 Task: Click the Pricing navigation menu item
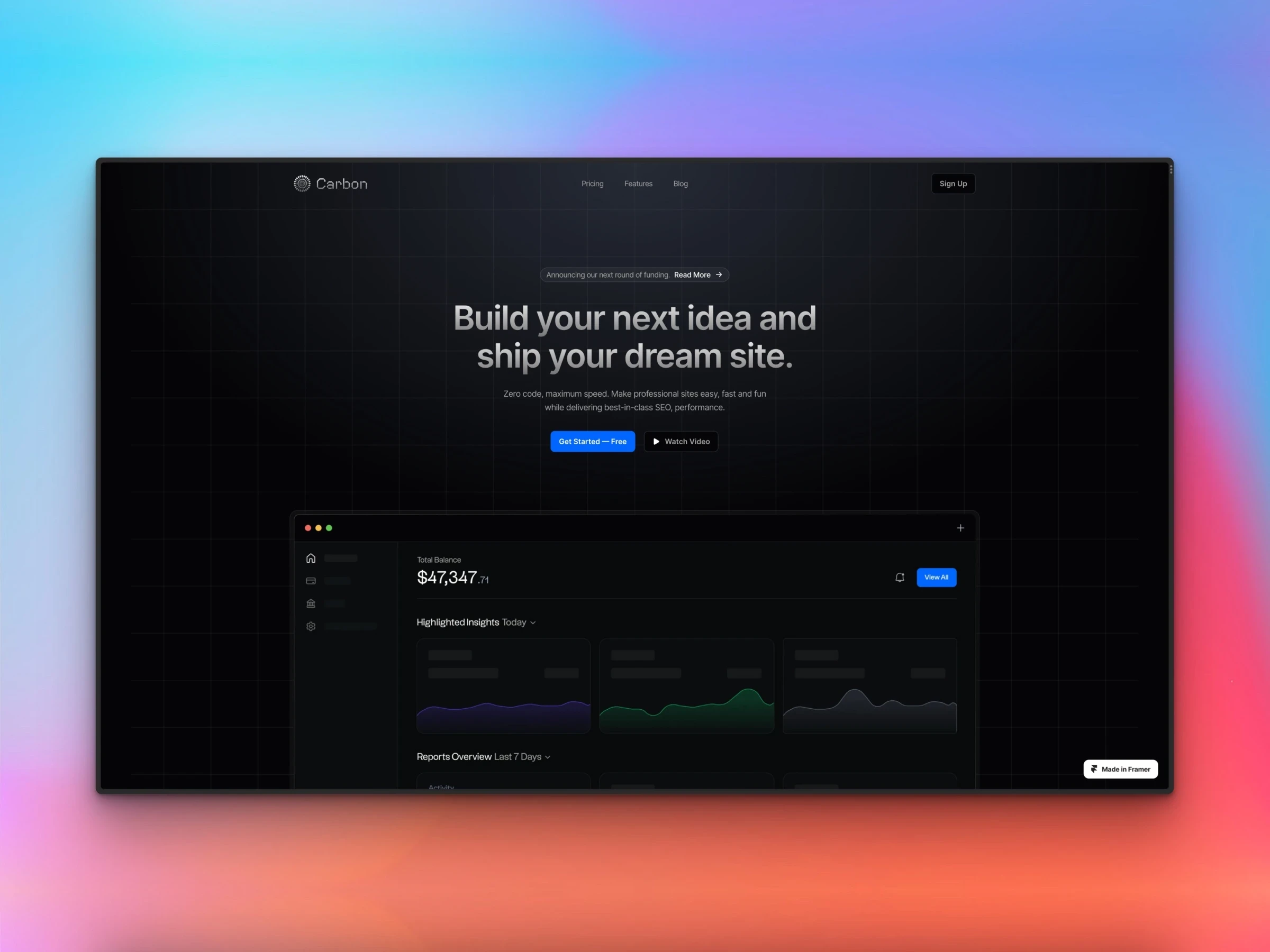pyautogui.click(x=592, y=183)
